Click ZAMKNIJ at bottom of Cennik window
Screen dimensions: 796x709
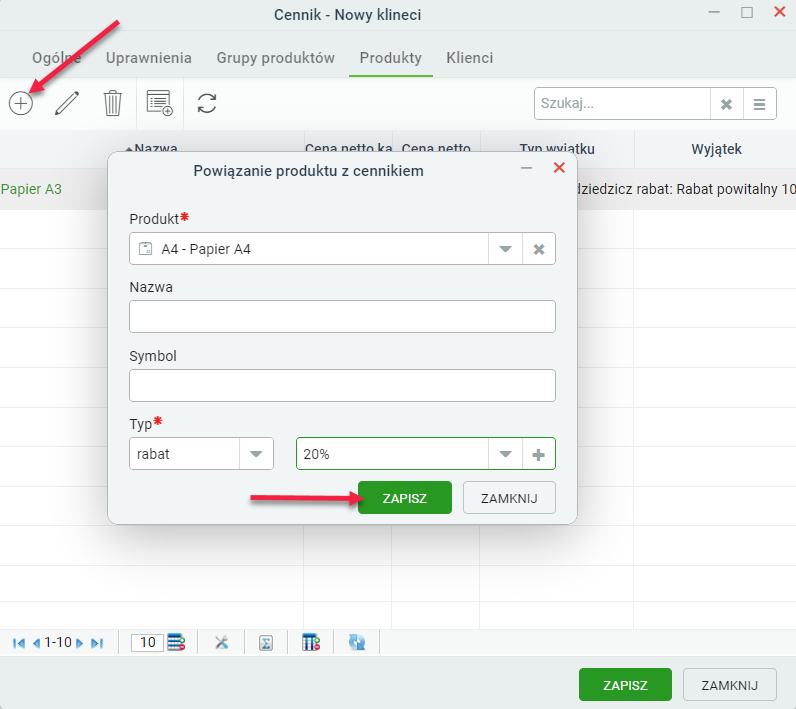tap(729, 685)
